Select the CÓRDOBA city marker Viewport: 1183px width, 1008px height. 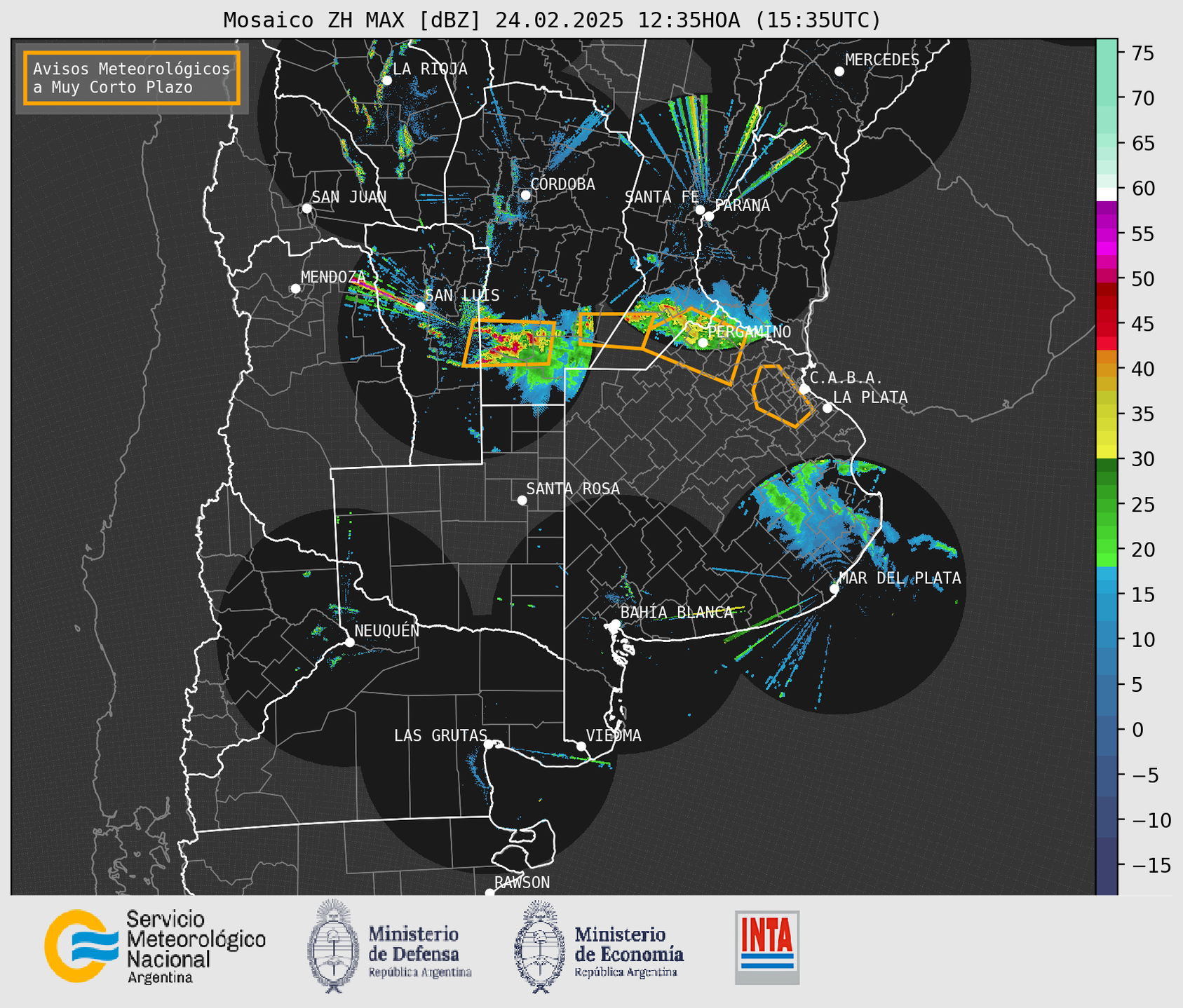[525, 195]
